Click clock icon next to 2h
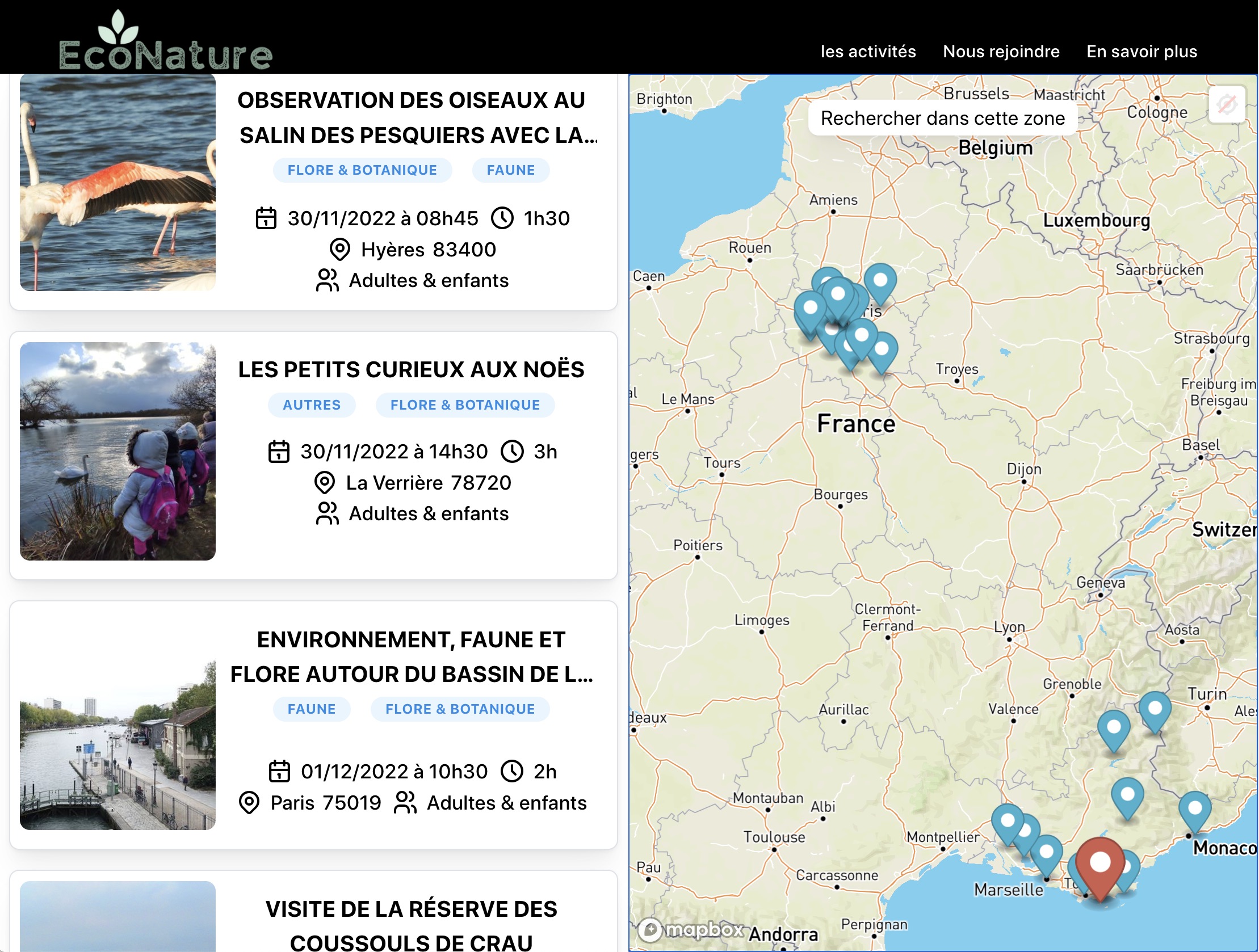This screenshot has width=1259, height=952. (511, 772)
